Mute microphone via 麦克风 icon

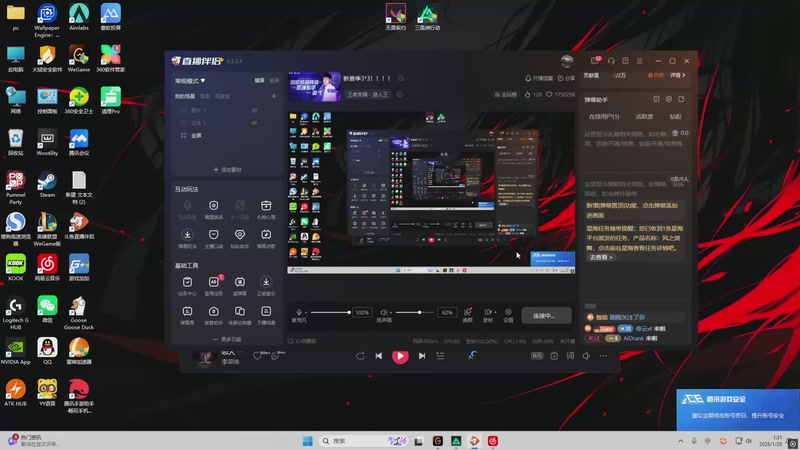click(299, 312)
